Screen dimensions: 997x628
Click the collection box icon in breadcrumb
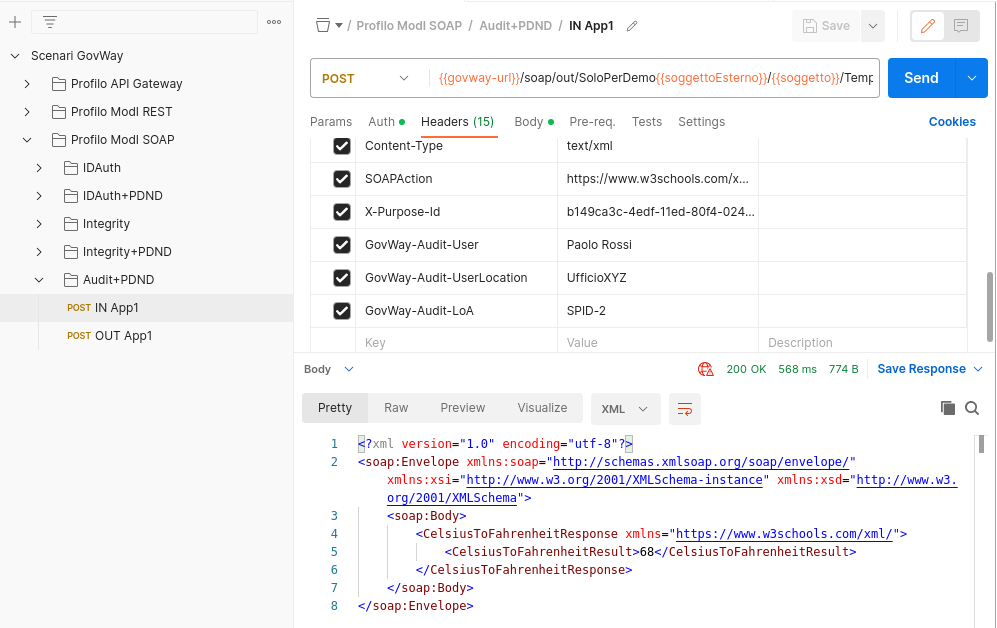coord(323,25)
